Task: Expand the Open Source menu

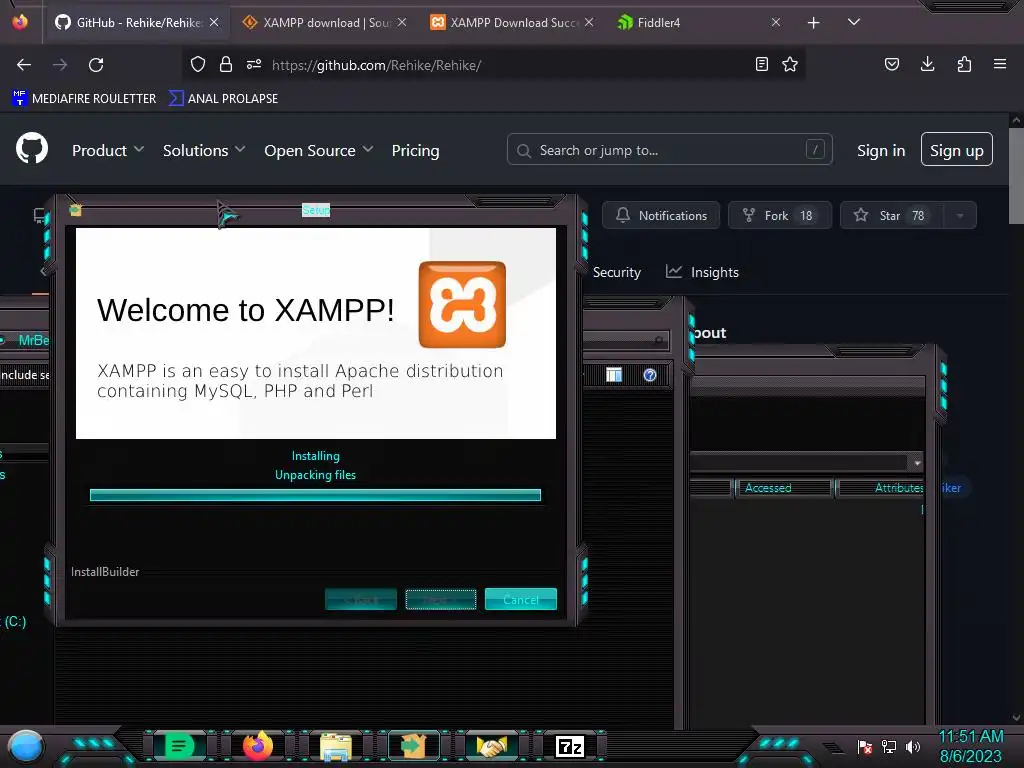Action: (x=319, y=150)
